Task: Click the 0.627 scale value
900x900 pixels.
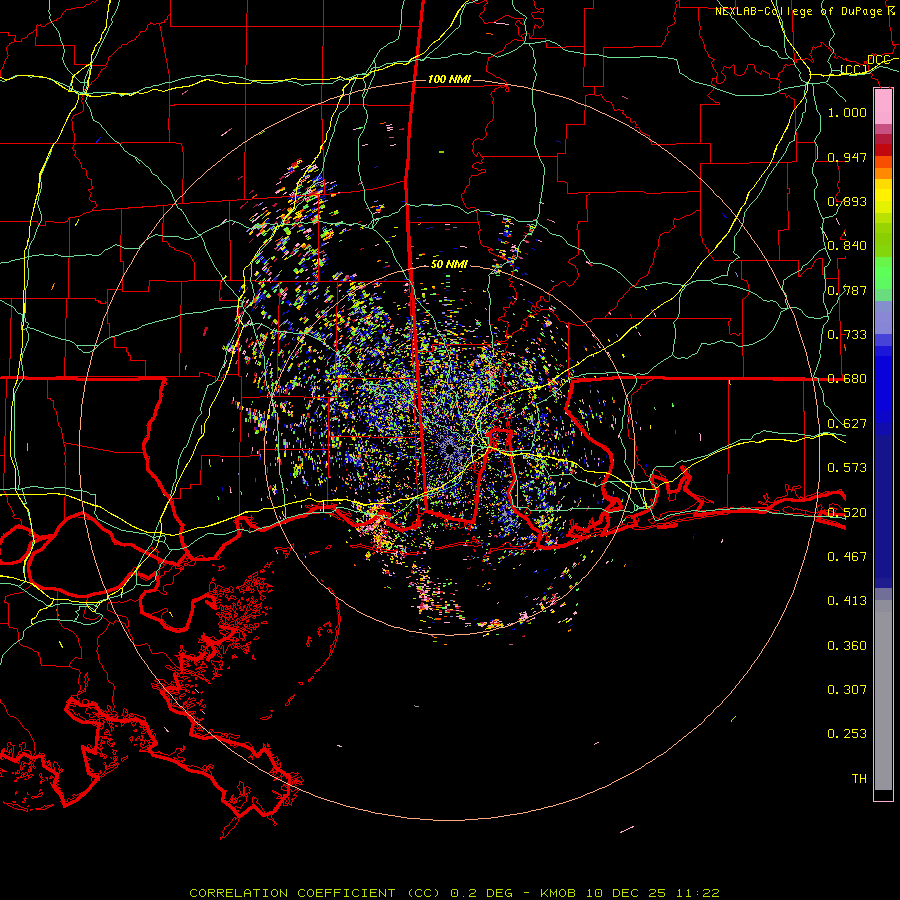Action: [x=847, y=424]
